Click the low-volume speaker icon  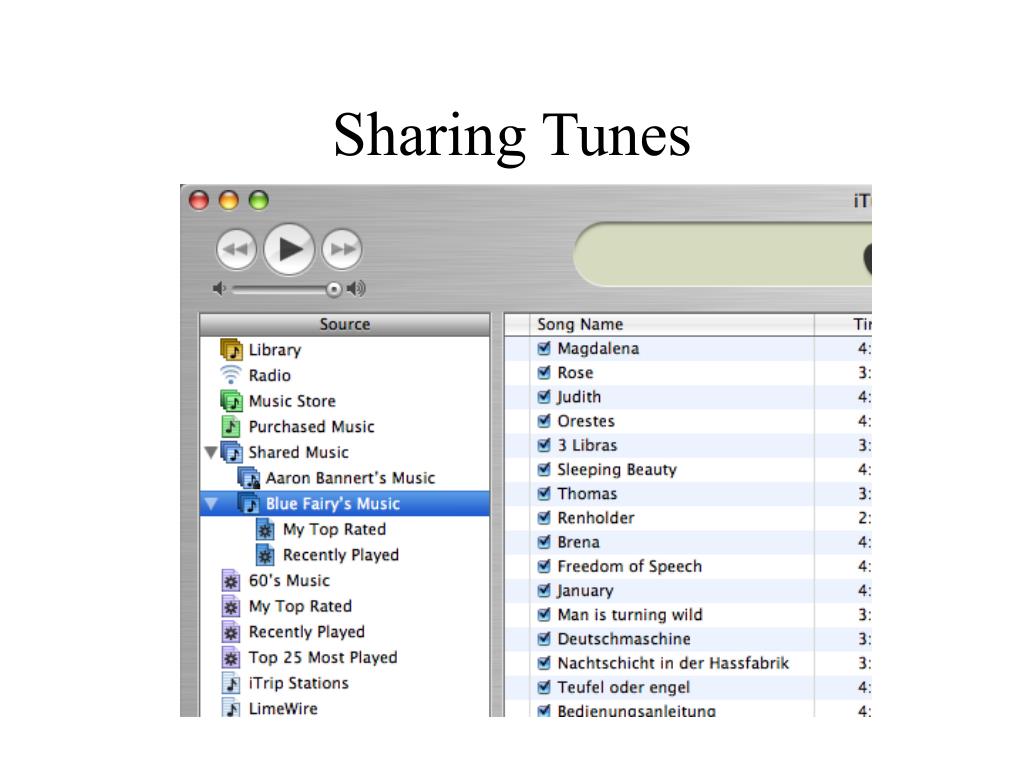[219, 289]
